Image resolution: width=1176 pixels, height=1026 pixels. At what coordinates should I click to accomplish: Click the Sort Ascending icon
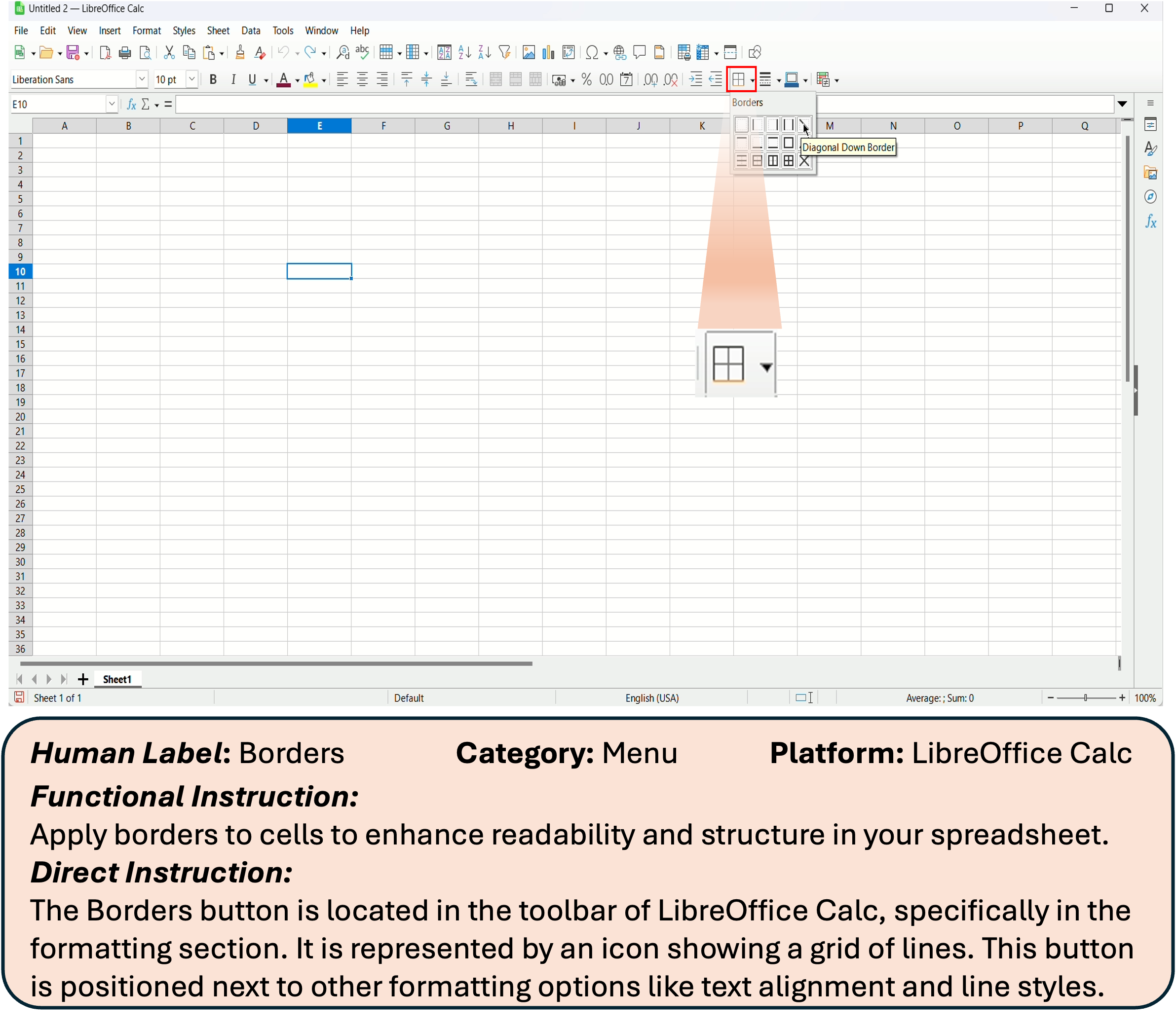464,53
